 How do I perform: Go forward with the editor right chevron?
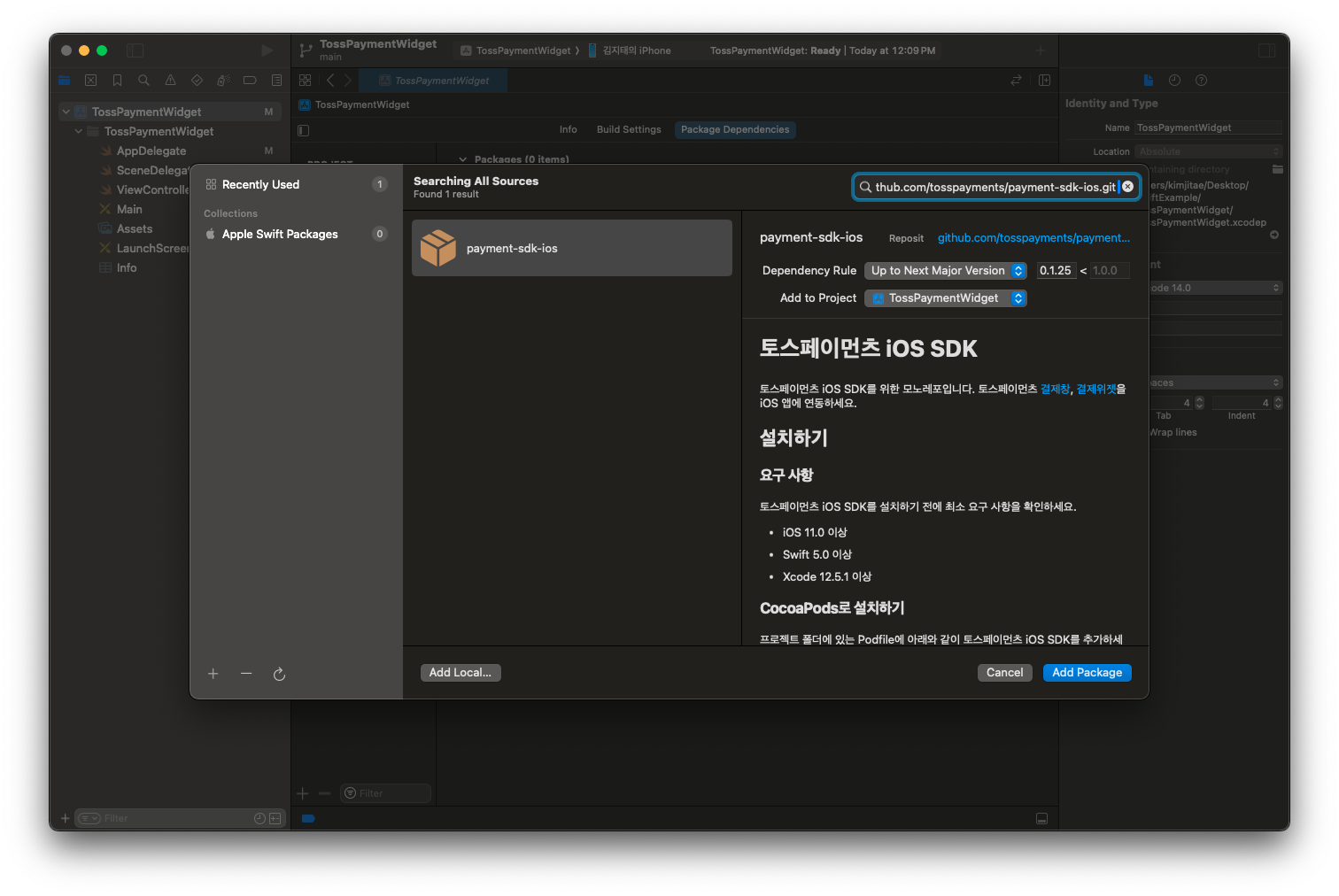348,80
